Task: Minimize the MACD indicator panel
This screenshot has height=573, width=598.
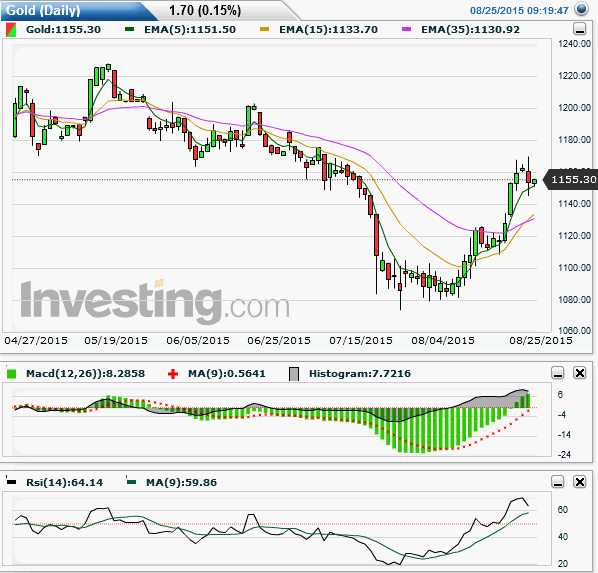Action: 558,373
